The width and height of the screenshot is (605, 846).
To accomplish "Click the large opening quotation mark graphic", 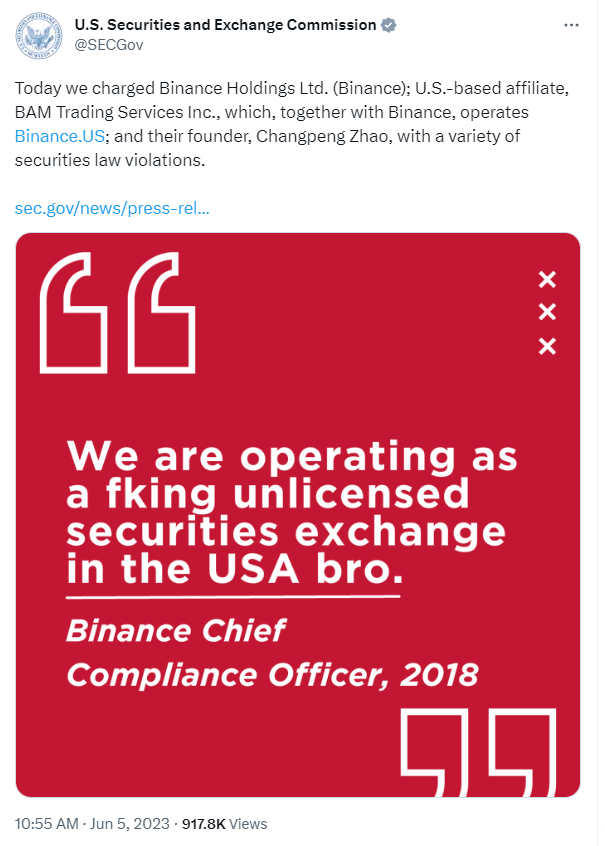I will click(x=117, y=312).
